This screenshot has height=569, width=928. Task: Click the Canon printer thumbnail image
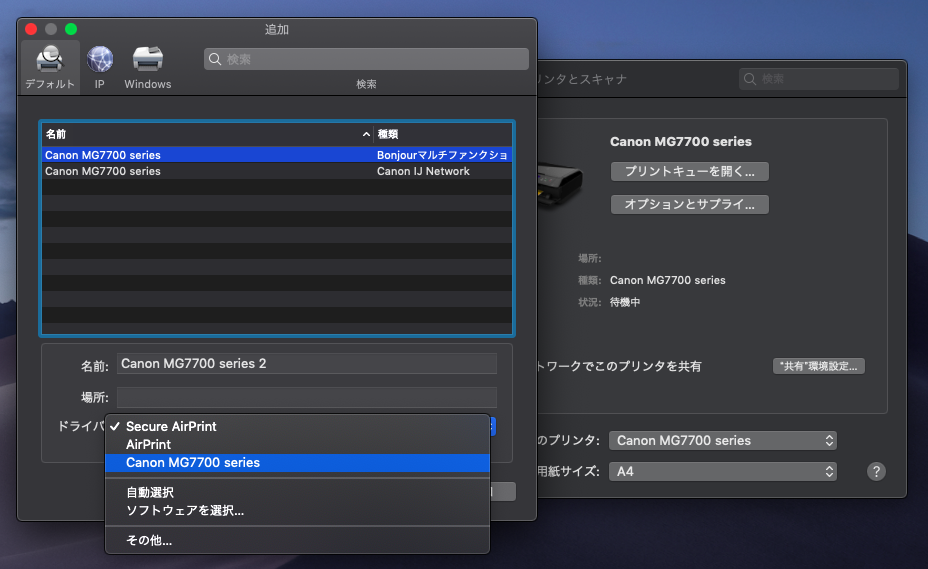click(x=559, y=184)
